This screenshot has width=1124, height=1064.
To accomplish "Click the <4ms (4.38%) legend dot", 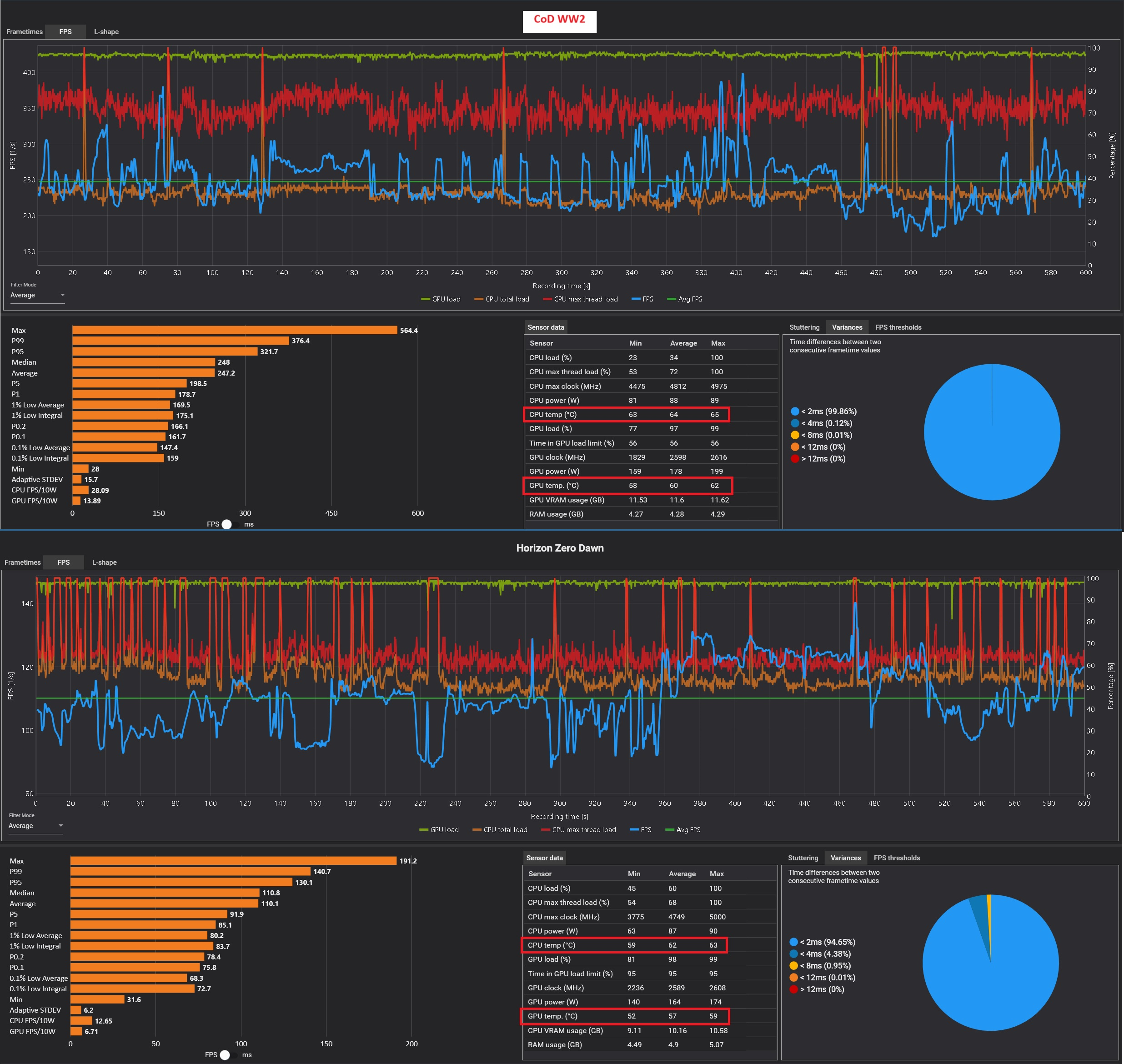I will tap(793, 954).
